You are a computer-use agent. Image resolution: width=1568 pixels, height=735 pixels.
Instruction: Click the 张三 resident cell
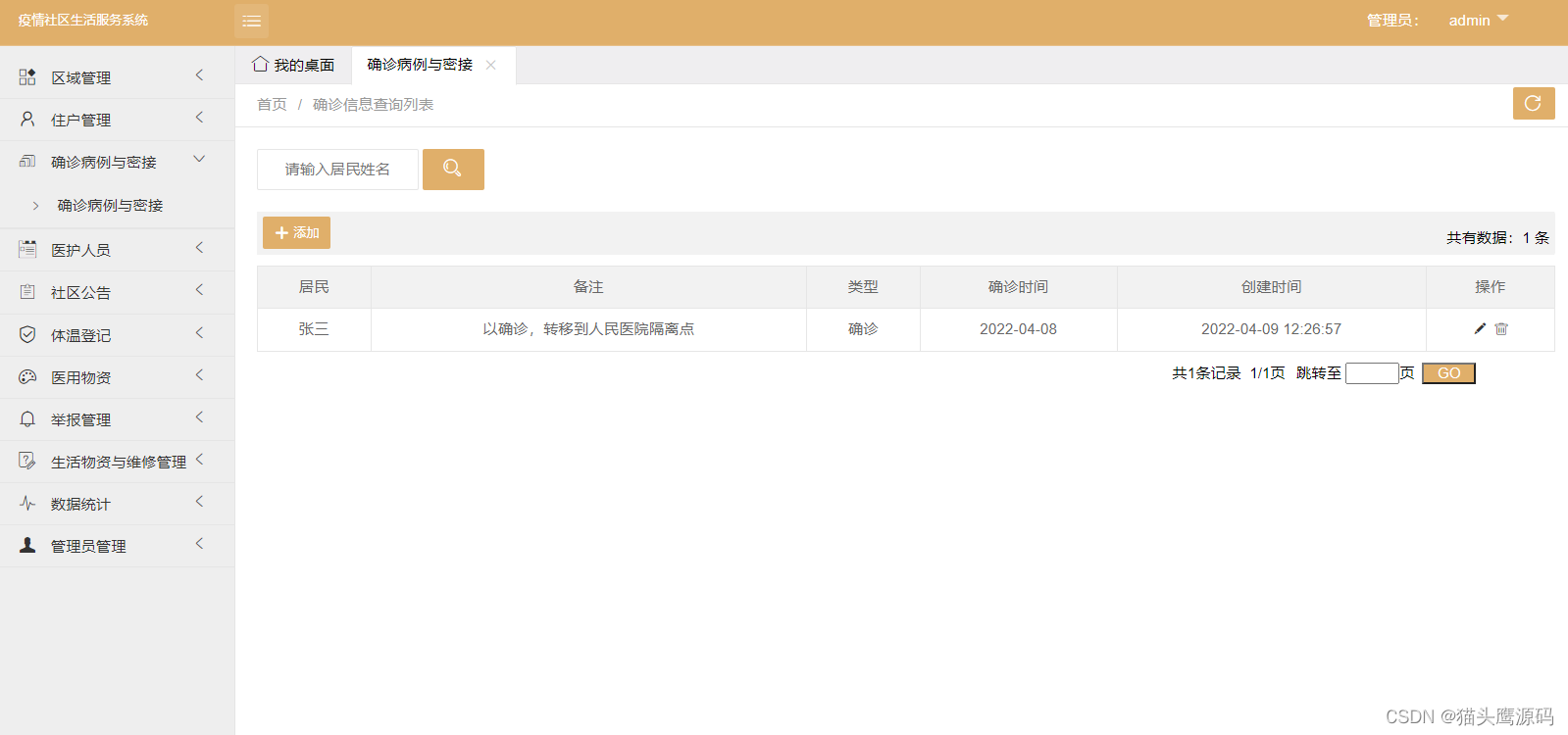314,329
